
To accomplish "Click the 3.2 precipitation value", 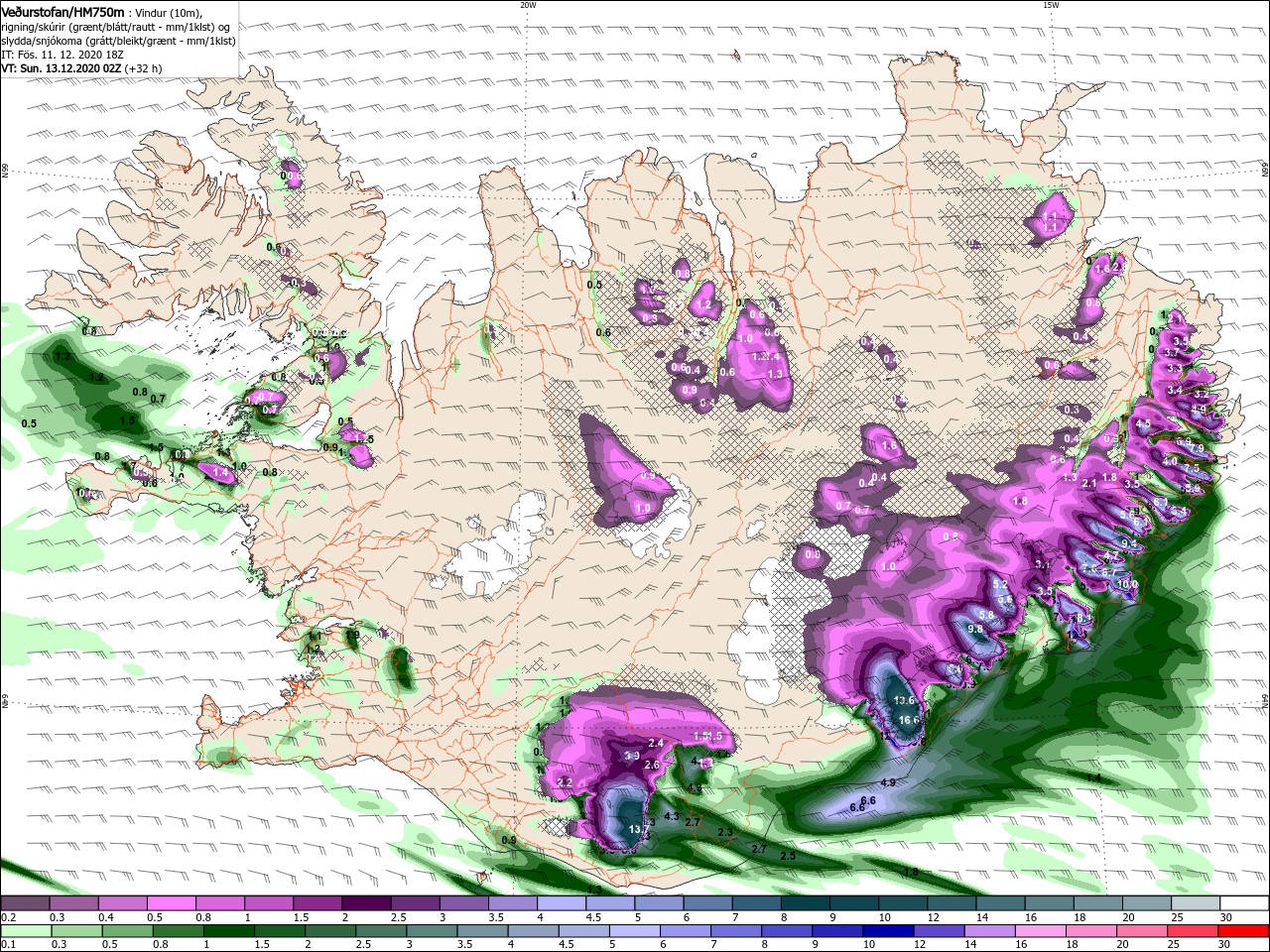I will 1200,394.
